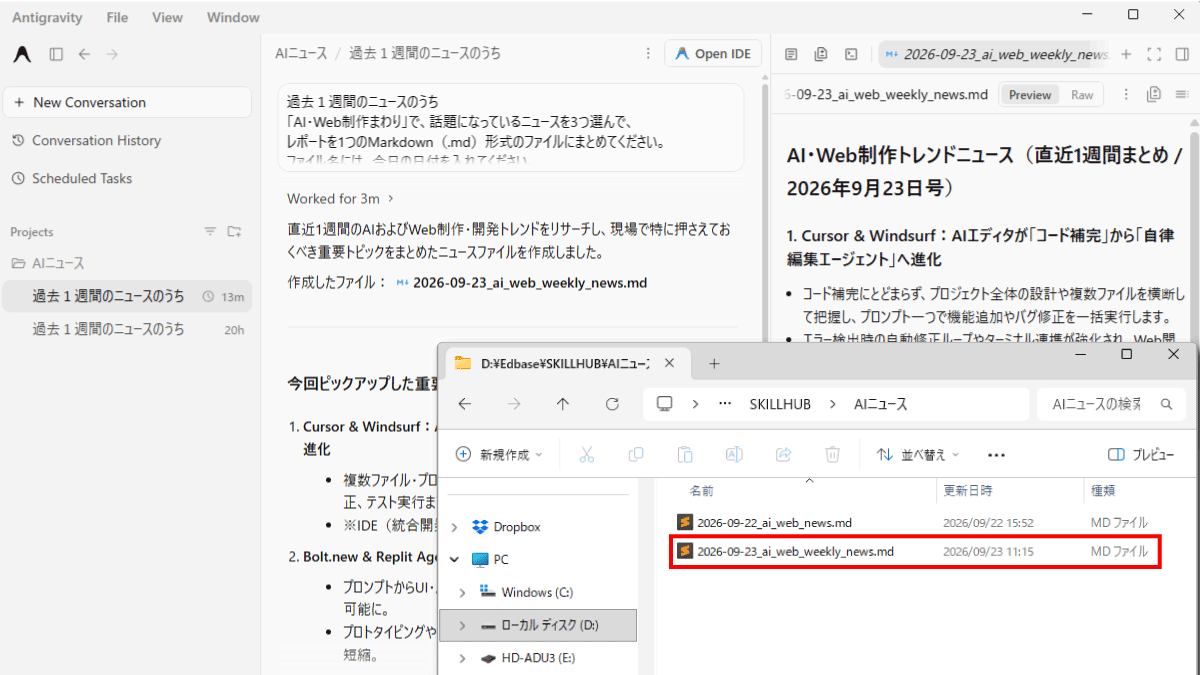This screenshot has height=675, width=1200.
Task: Click the Cut scissors icon
Action: click(587, 454)
